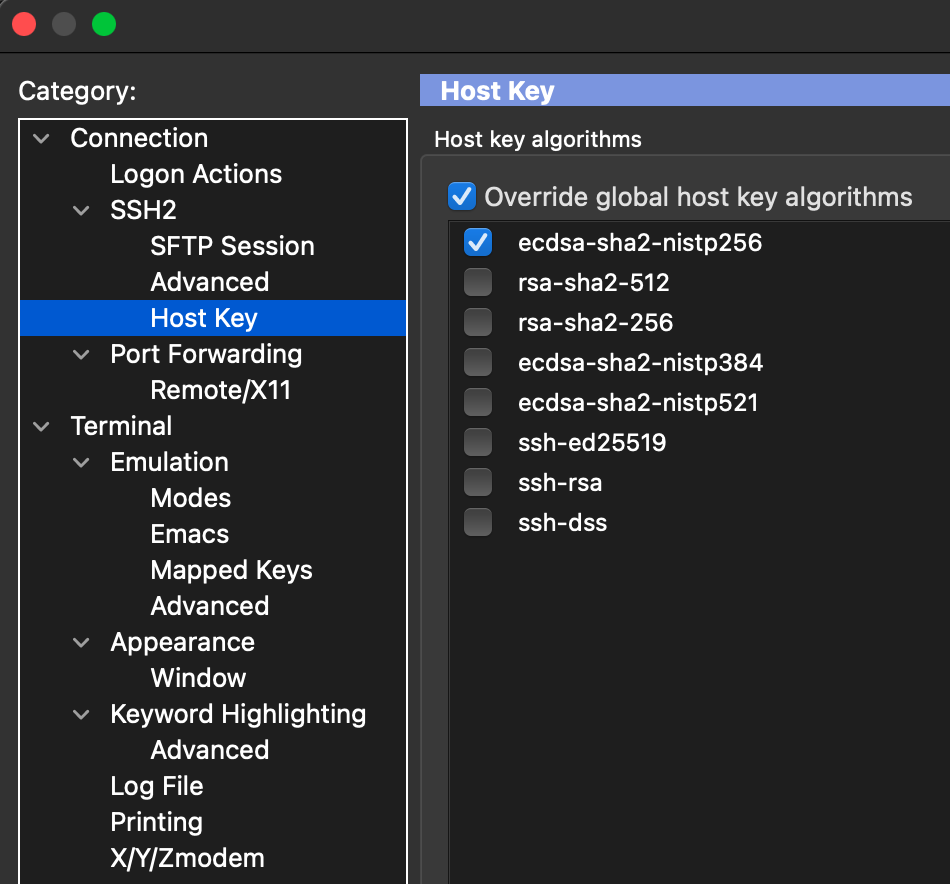Enable the rsa-sha2-512 checkbox
The width and height of the screenshot is (950, 884).
478,283
